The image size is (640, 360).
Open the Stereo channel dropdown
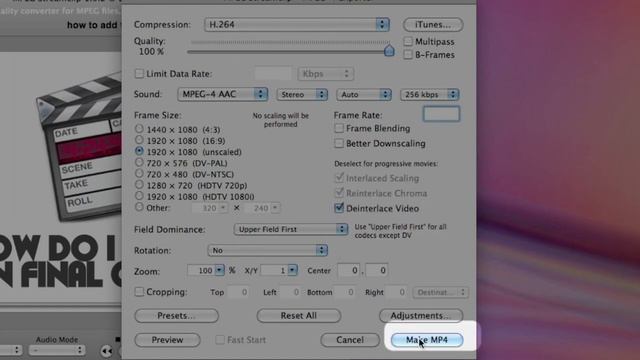tap(302, 94)
